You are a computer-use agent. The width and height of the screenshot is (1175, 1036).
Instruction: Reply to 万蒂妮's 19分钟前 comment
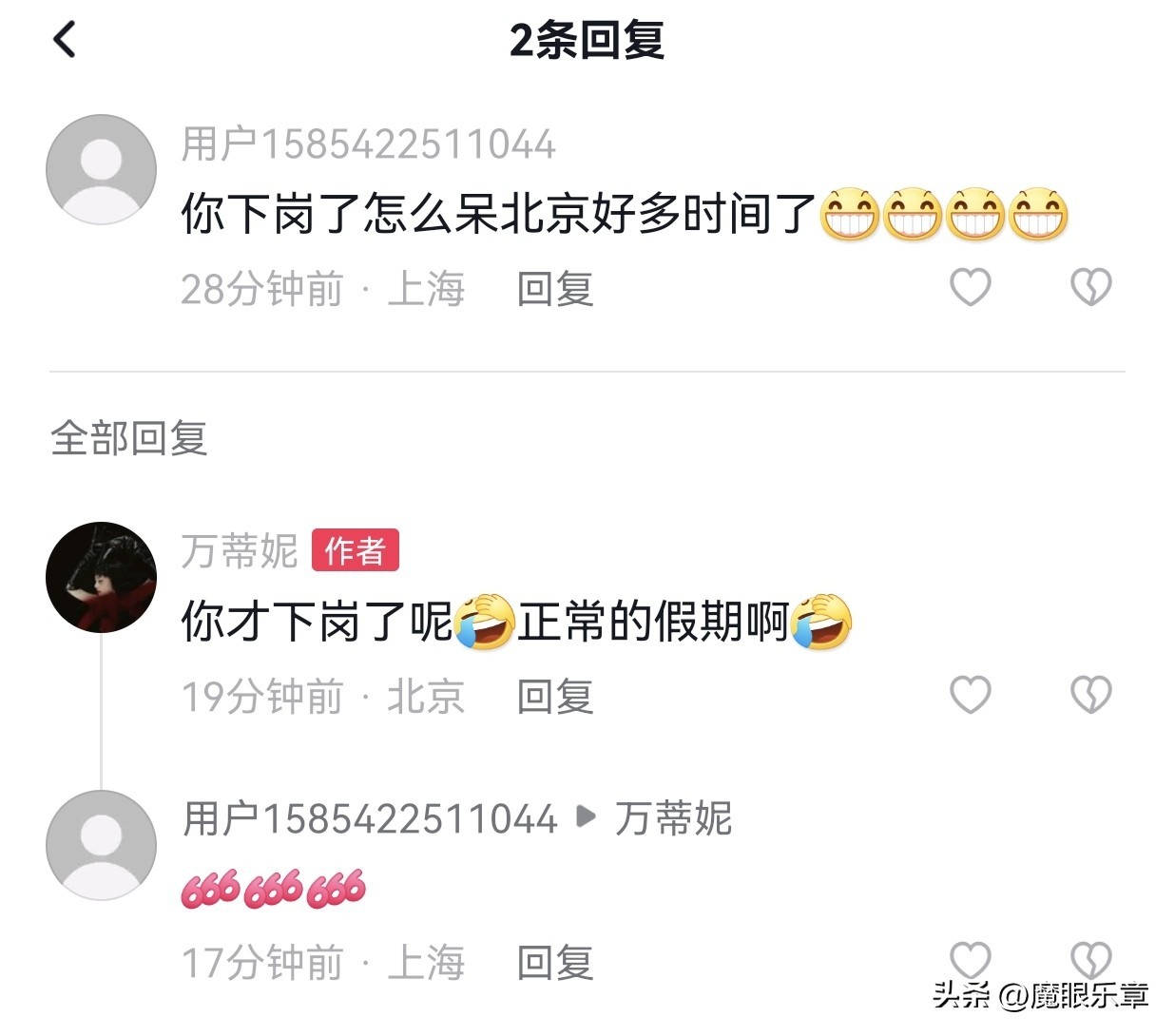click(x=555, y=697)
